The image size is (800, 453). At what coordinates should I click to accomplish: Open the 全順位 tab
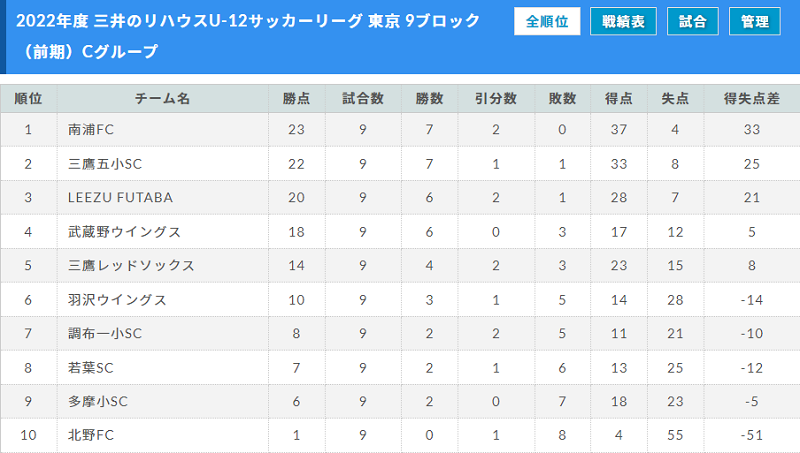547,21
